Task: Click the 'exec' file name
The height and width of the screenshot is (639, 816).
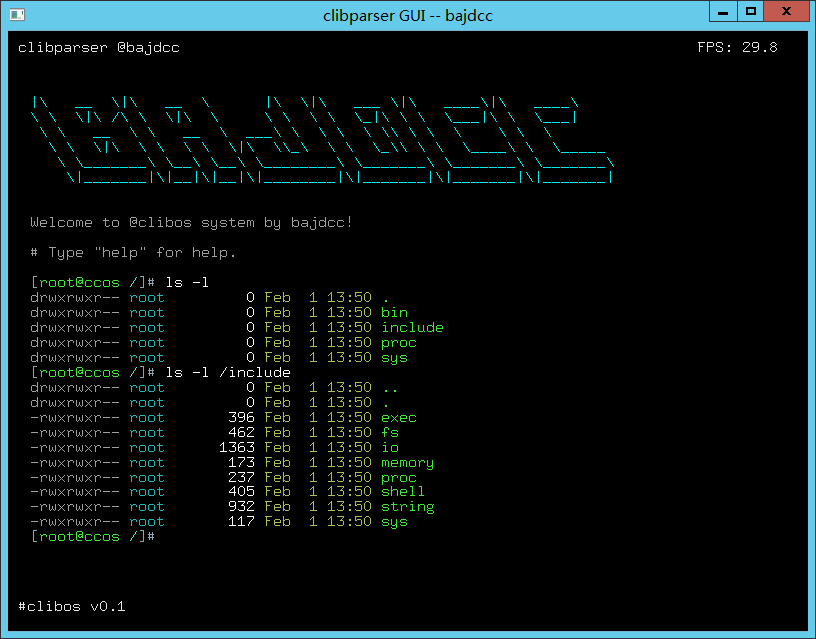Action: tap(399, 418)
